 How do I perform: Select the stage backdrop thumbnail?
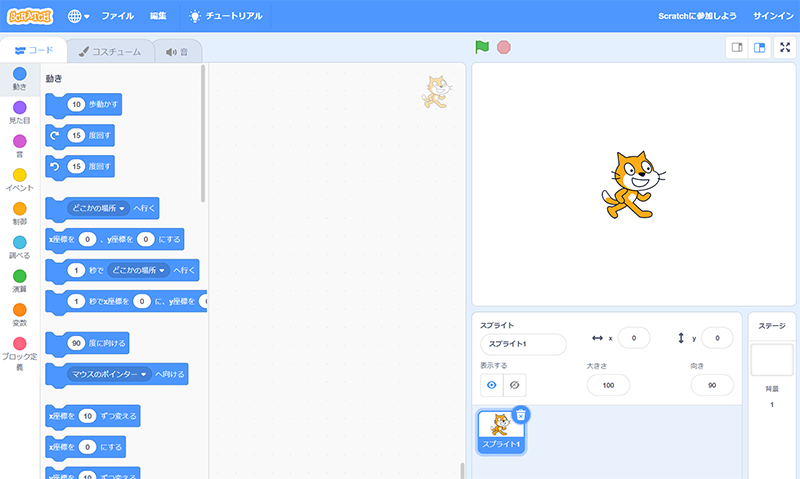click(x=772, y=360)
